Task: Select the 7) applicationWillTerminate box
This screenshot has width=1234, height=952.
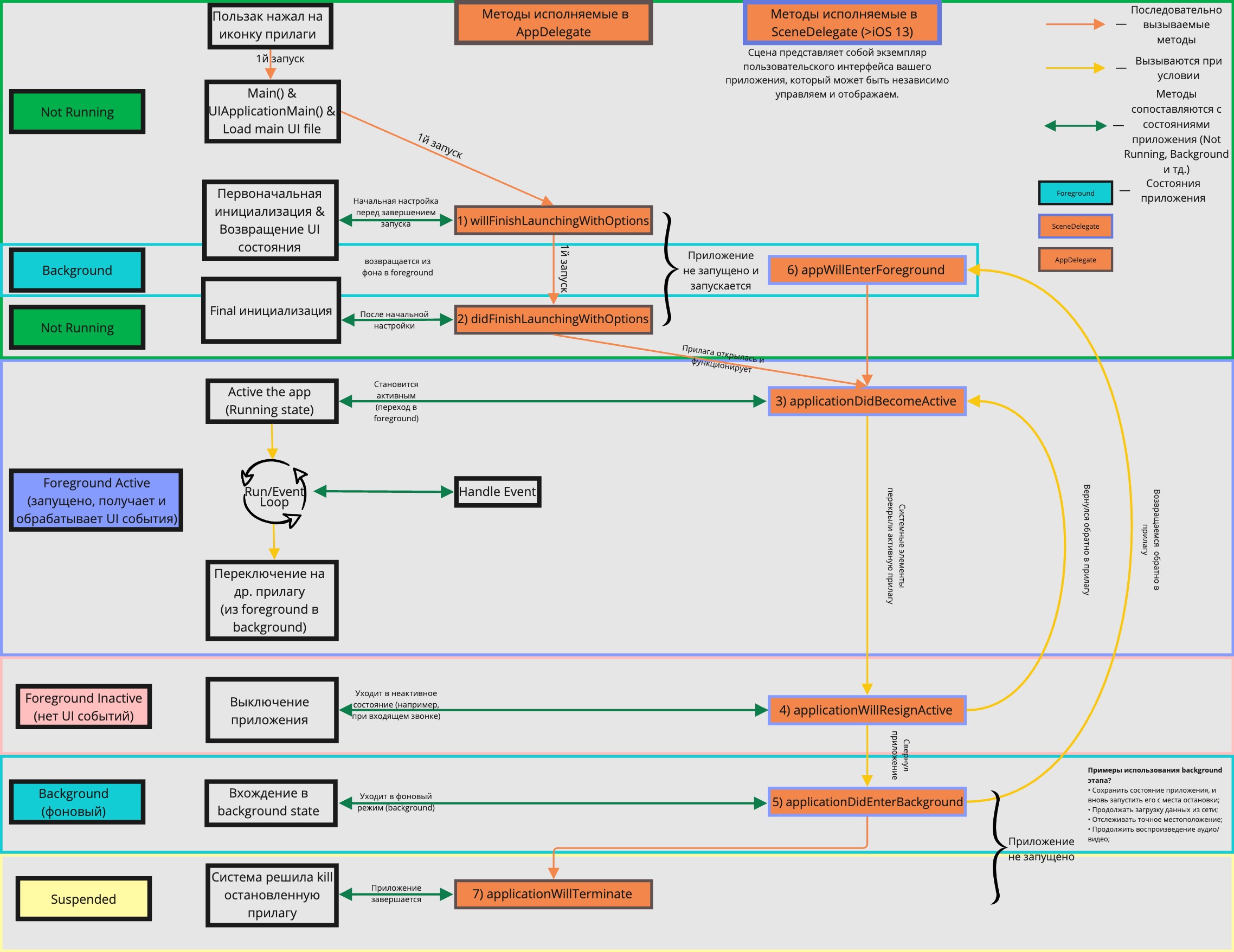Action: pos(553,894)
